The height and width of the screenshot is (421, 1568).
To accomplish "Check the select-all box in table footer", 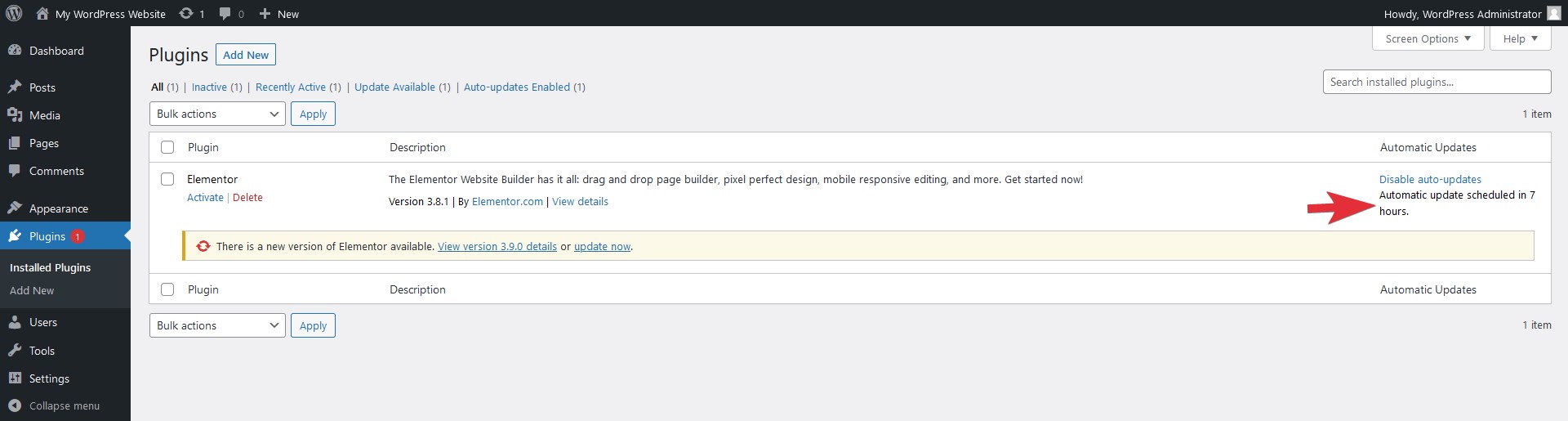I will (167, 289).
